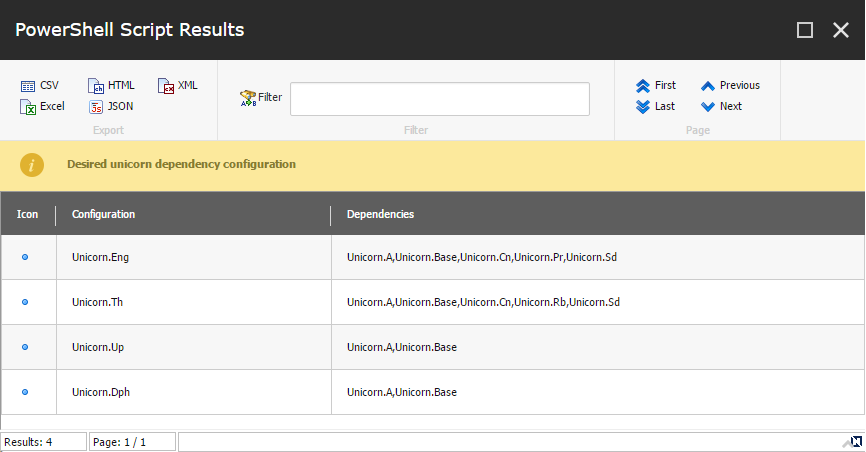Export results as XML
The width and height of the screenshot is (866, 452).
[x=178, y=86]
